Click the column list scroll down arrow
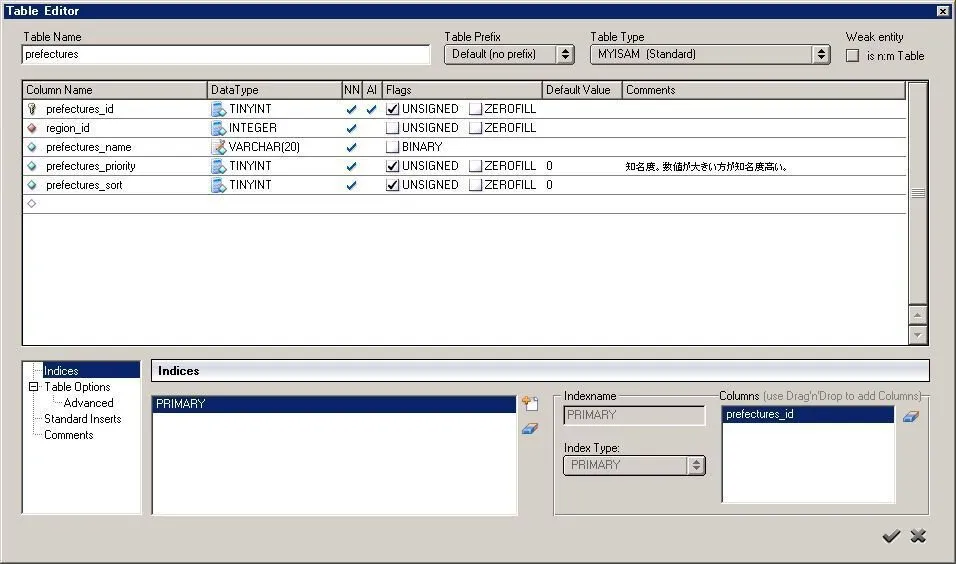The image size is (956, 564). pyautogui.click(x=917, y=335)
